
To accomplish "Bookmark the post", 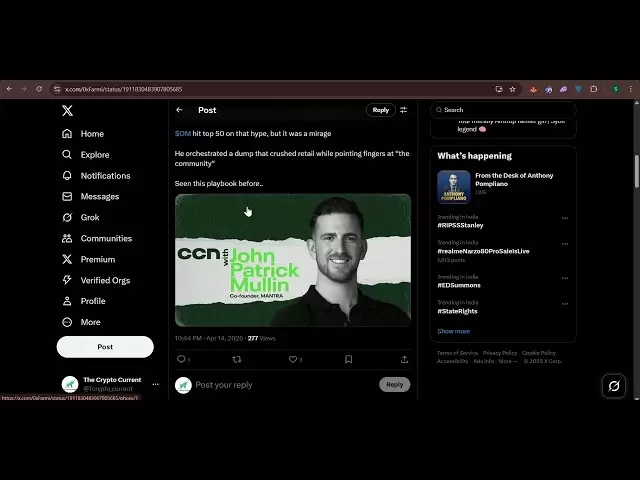I will pos(348,359).
